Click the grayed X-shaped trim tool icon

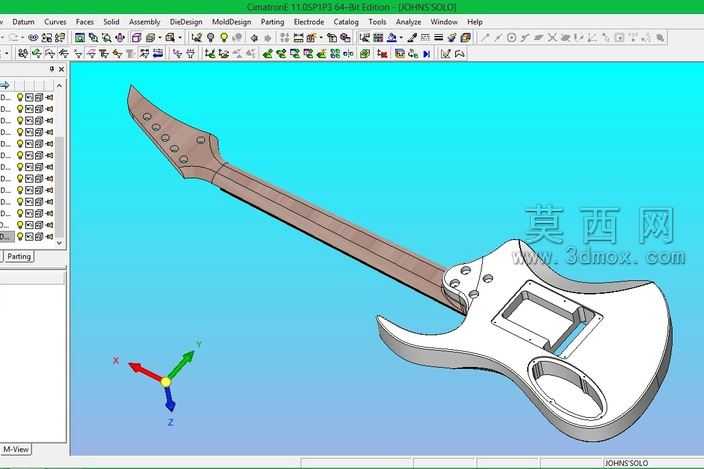552,38
